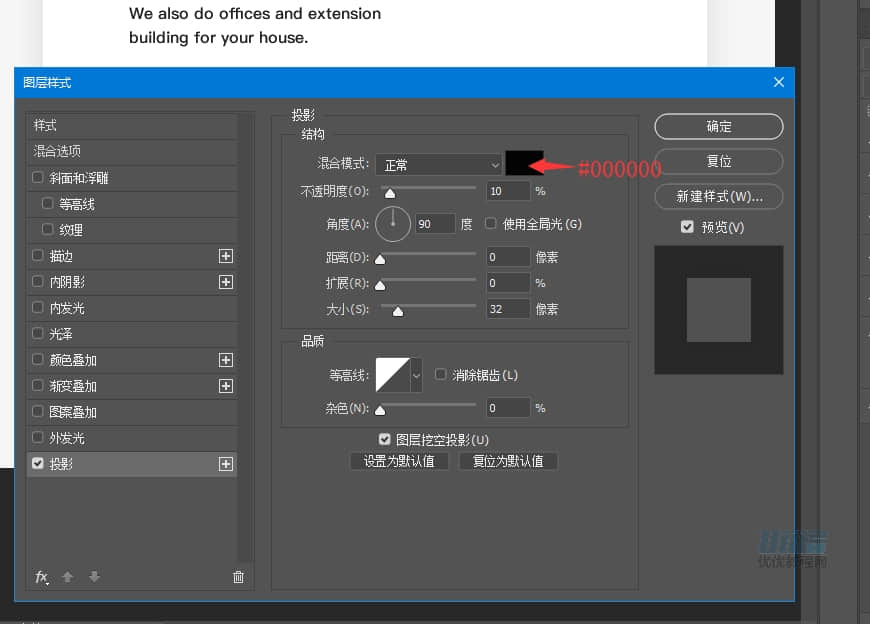Viewport: 870px width, 624px height.
Task: Click the 不透明度 value field
Action: coord(508,191)
